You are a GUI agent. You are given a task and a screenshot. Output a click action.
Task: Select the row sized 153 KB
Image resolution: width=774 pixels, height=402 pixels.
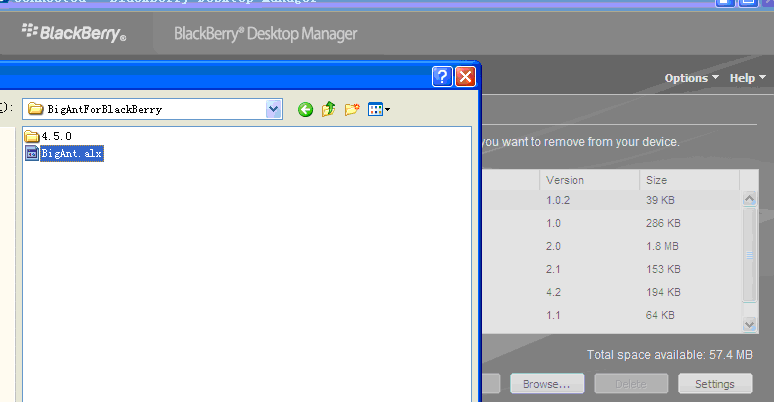[611, 269]
